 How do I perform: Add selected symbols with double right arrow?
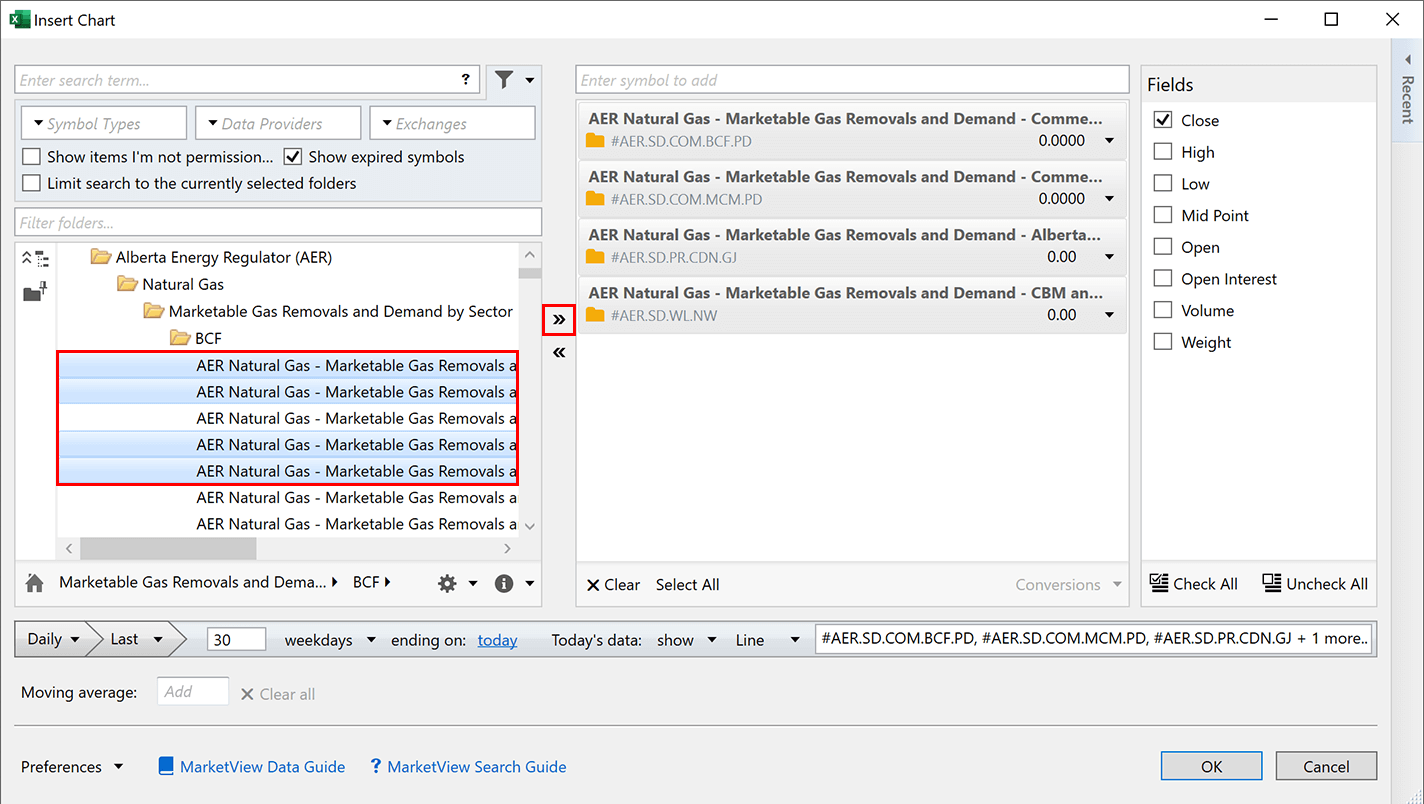[x=559, y=320]
